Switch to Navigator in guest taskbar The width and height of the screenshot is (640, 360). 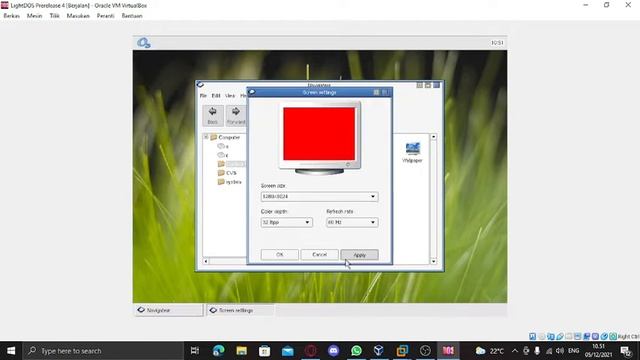(x=168, y=310)
